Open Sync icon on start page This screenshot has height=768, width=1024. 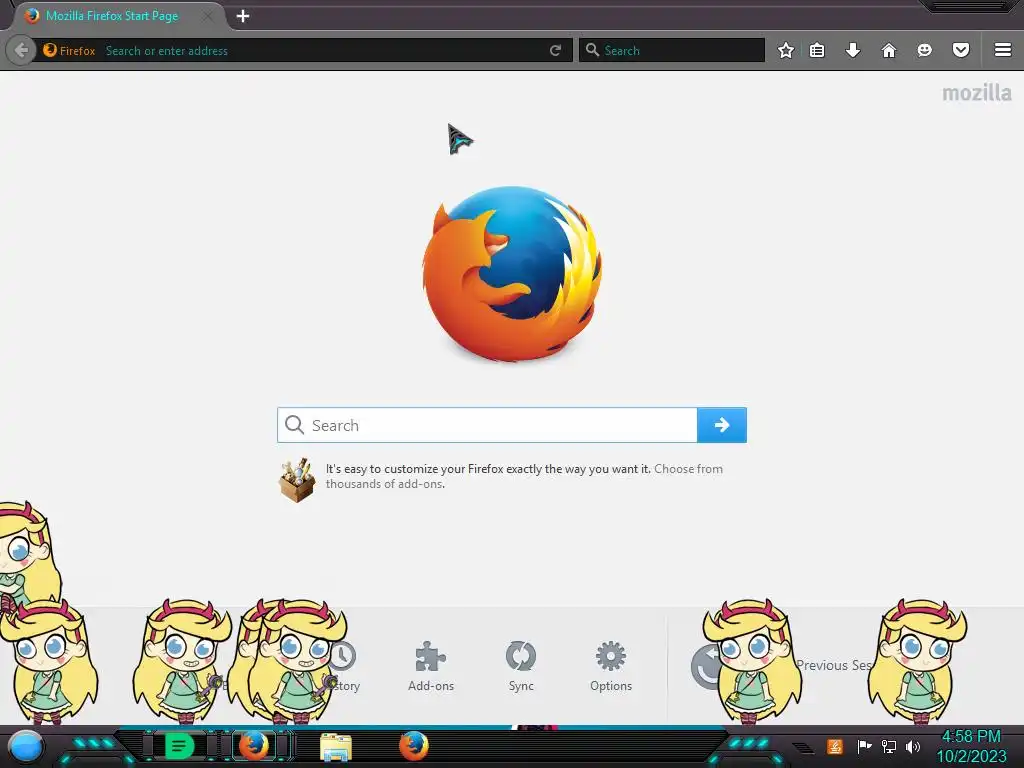coord(521,656)
